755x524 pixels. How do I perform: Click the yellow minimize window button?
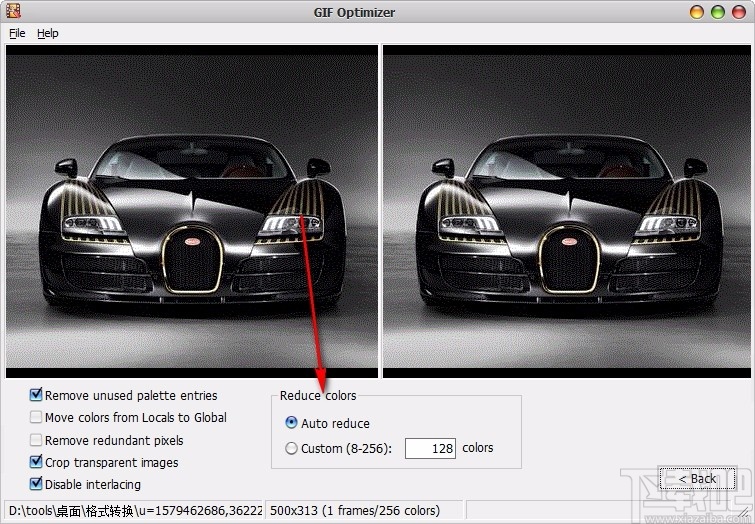[697, 12]
